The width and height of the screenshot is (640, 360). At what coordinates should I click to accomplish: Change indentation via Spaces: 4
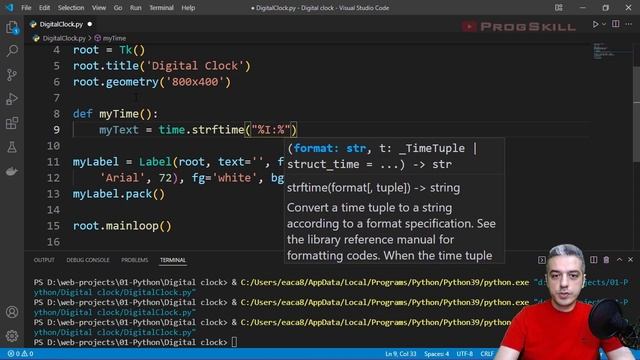[x=436, y=353]
